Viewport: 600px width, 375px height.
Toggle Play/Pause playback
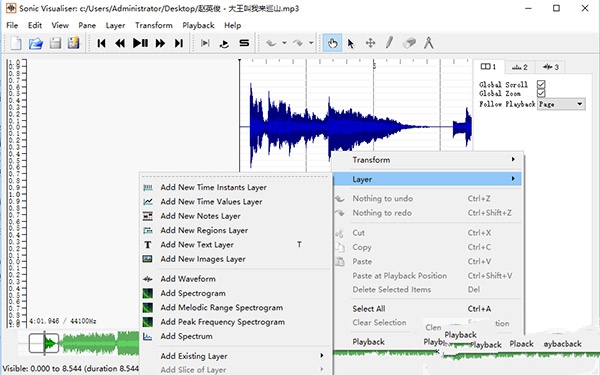(x=140, y=43)
